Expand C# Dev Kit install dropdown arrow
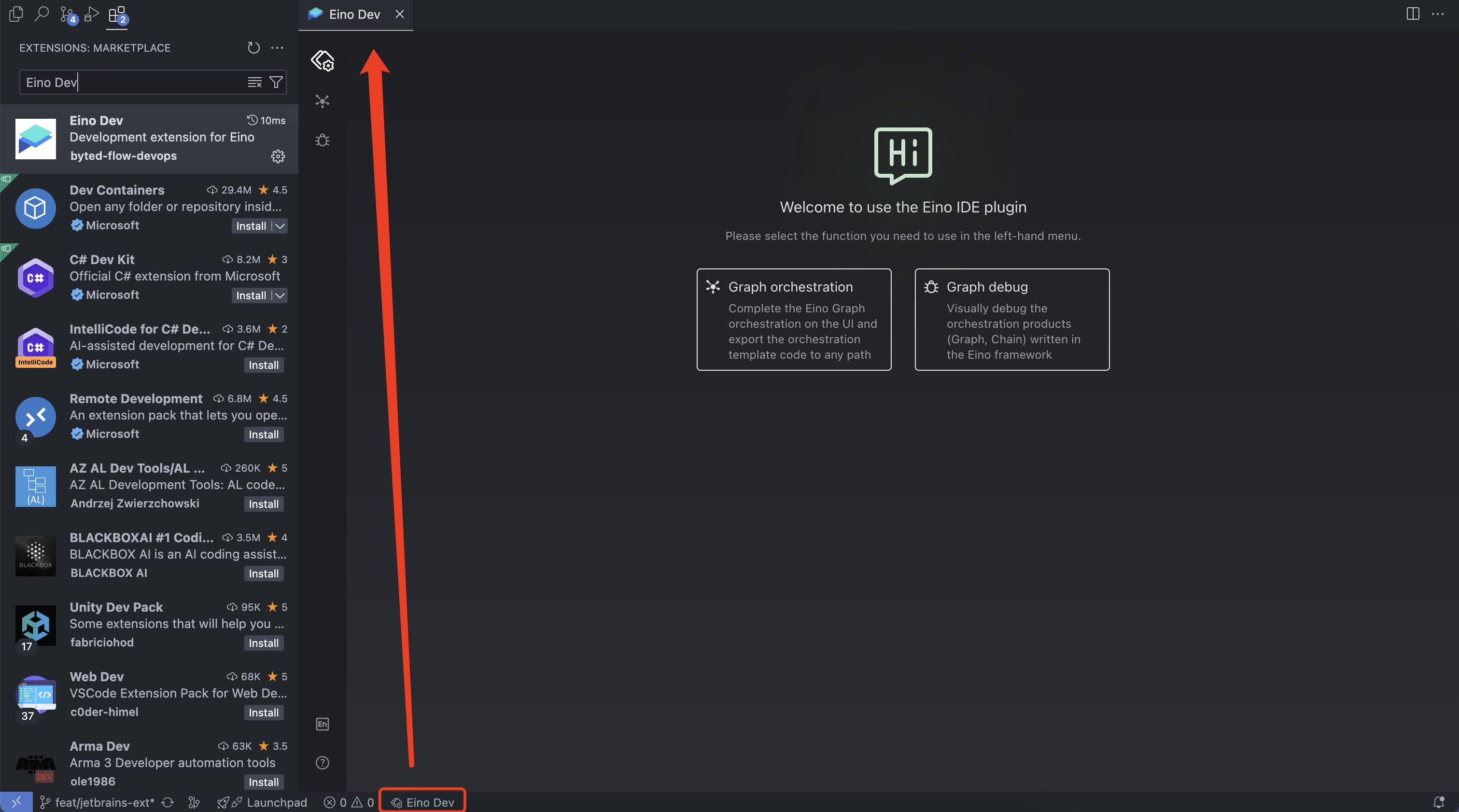This screenshot has height=812, width=1459. click(280, 295)
